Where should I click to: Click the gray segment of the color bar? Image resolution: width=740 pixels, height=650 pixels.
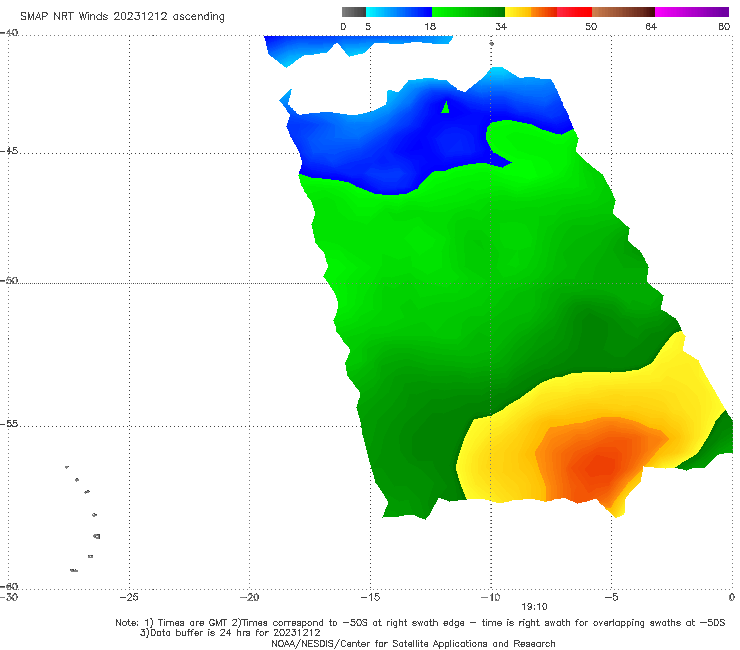pos(354,12)
